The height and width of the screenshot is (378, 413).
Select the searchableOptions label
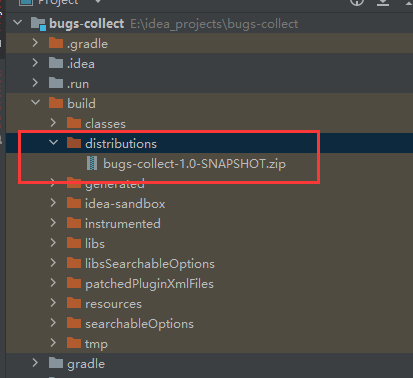[x=139, y=324]
